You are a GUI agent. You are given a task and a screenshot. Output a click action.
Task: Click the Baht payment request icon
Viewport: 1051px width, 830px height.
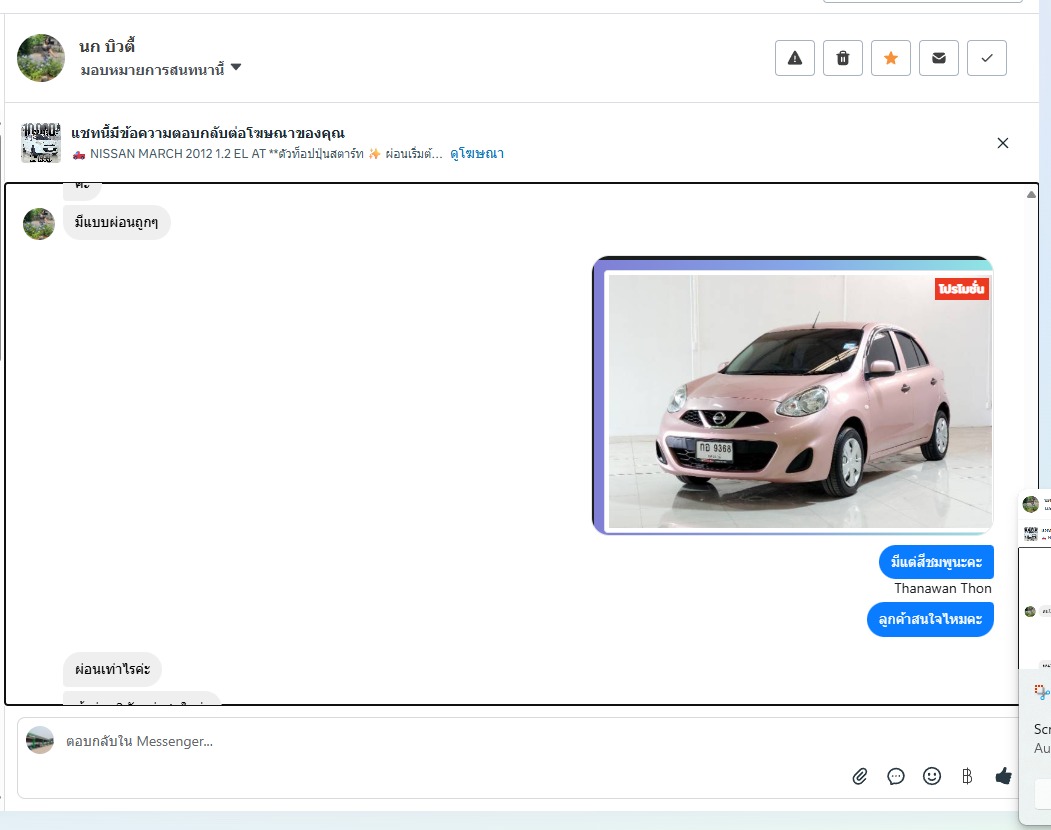(x=967, y=776)
